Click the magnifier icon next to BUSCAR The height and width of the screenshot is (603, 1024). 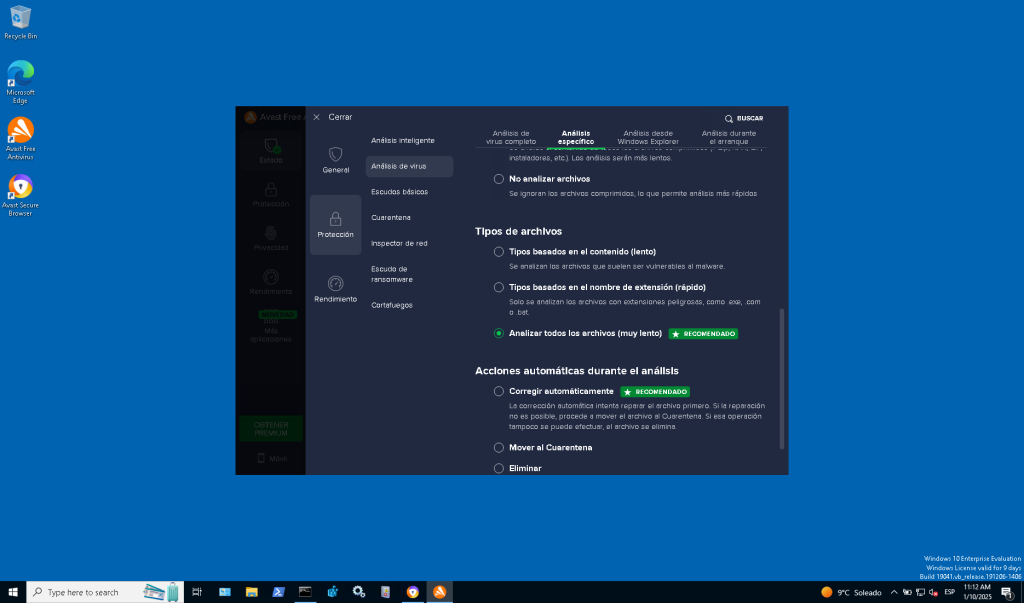[x=729, y=119]
